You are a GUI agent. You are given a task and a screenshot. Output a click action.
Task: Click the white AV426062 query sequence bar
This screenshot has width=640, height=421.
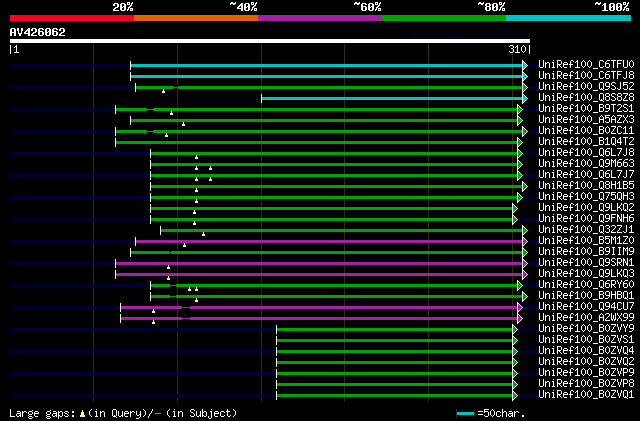pyautogui.click(x=270, y=41)
